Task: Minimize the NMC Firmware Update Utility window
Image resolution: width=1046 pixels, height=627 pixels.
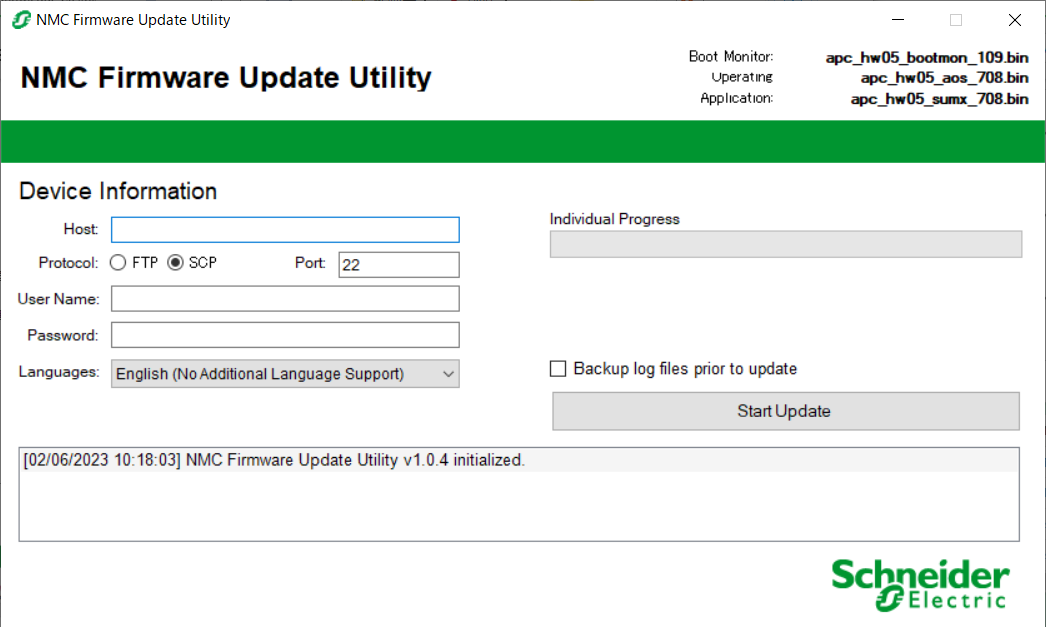Action: (898, 20)
